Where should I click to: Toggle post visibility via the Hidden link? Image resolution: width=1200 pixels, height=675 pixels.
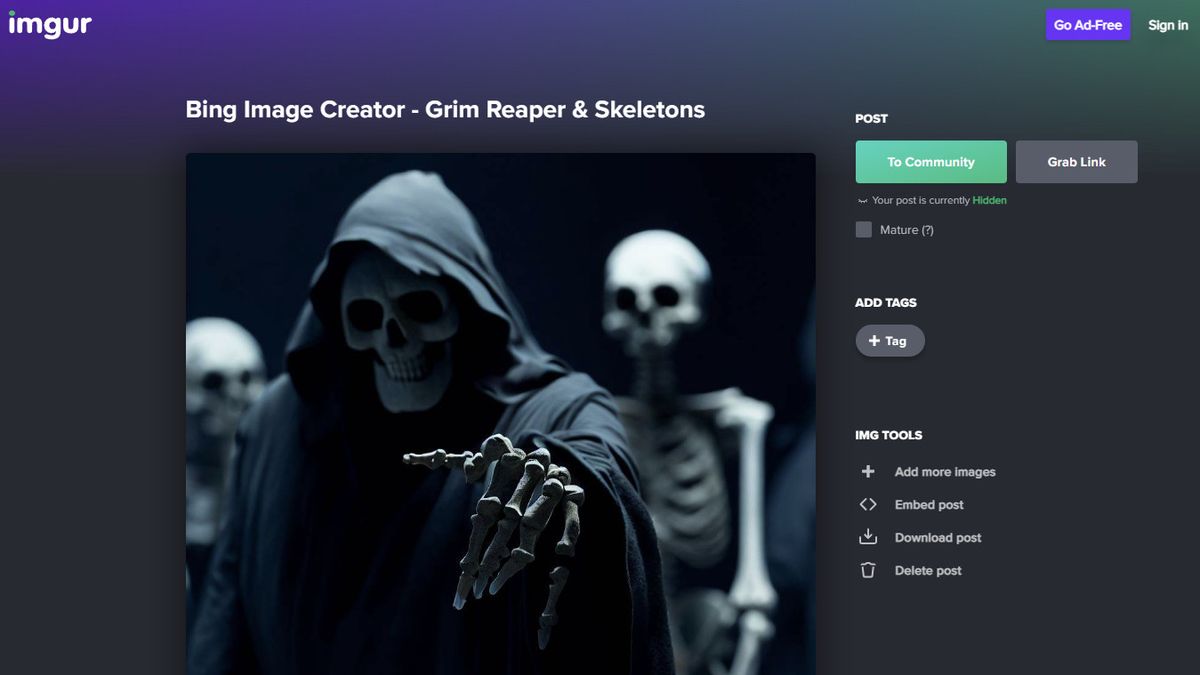point(989,200)
